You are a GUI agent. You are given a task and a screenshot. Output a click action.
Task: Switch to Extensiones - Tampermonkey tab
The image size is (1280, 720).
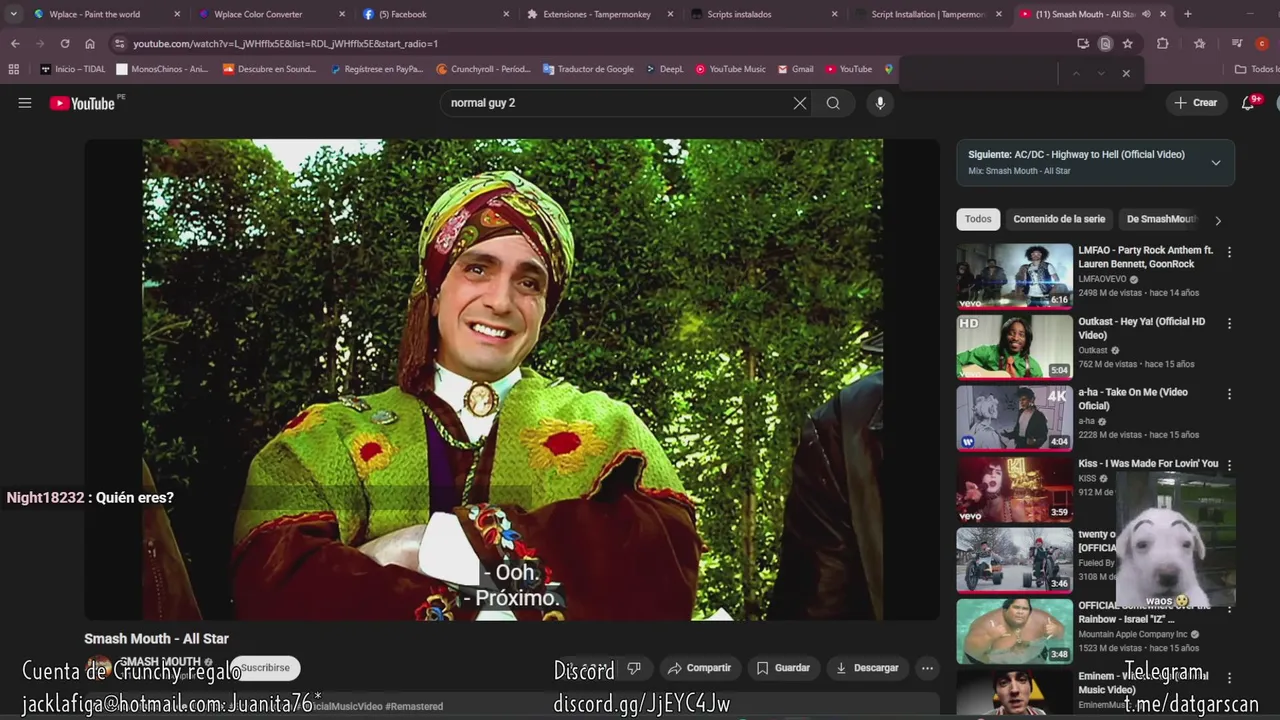pos(600,14)
